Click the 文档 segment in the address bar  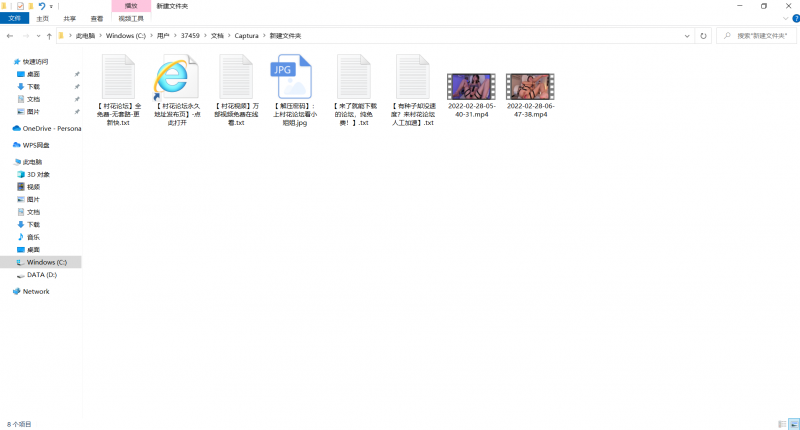pyautogui.click(x=217, y=36)
